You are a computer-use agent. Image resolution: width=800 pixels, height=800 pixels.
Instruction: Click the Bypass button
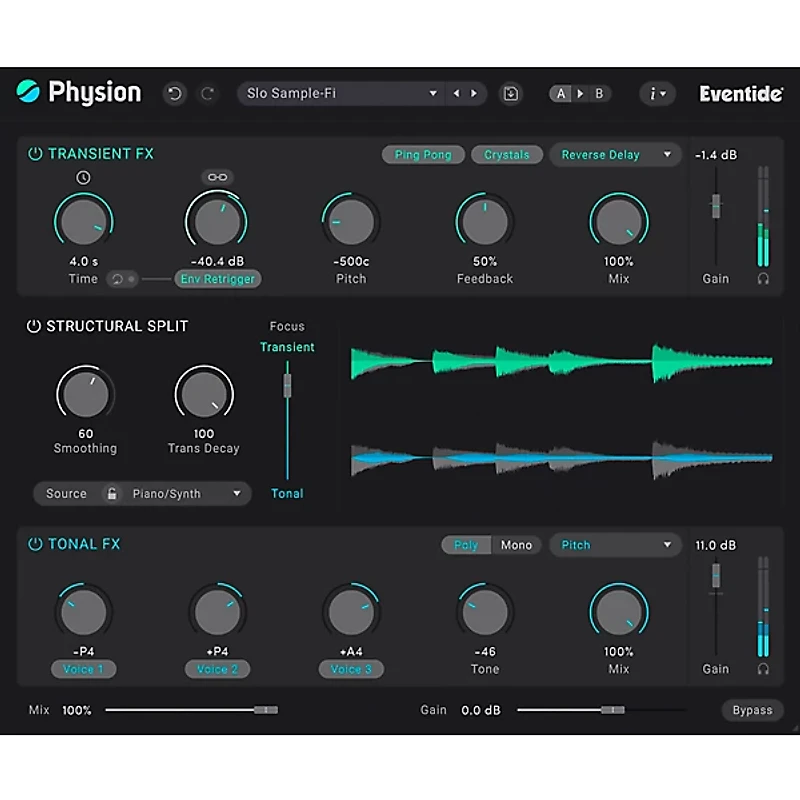click(x=753, y=710)
